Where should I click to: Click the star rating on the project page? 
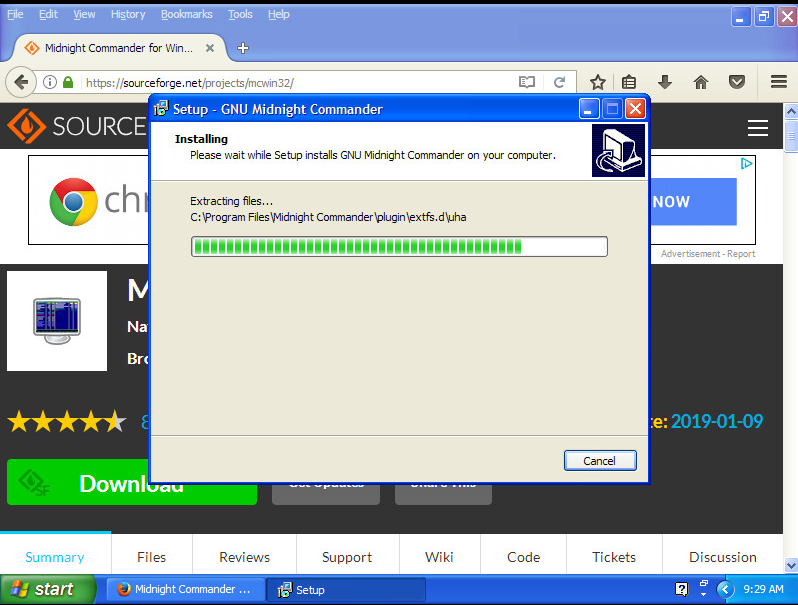67,421
